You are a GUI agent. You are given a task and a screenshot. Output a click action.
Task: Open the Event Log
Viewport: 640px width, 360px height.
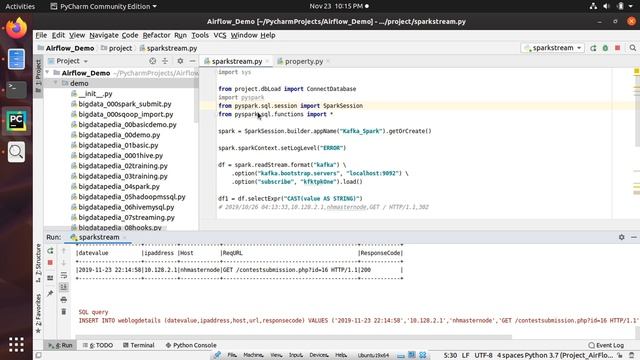pyautogui.click(x=606, y=345)
